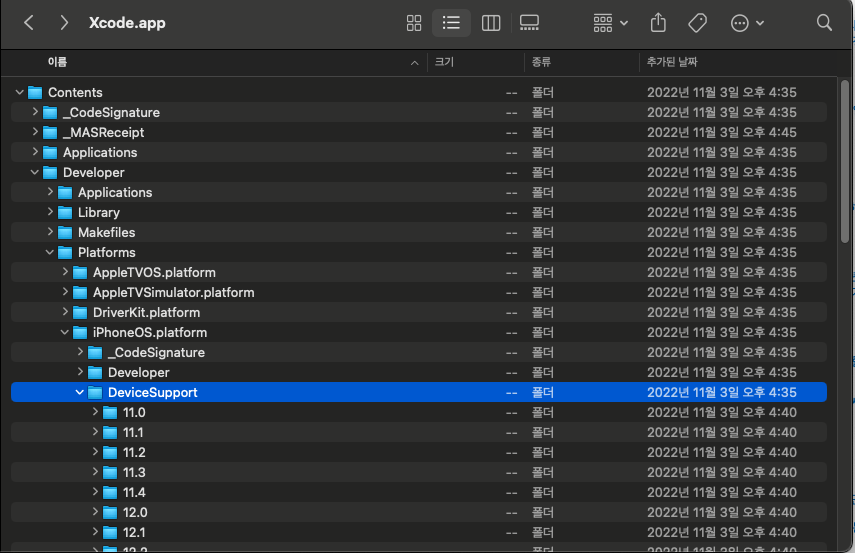Open the tag editor icon
The width and height of the screenshot is (855, 553).
(x=697, y=23)
